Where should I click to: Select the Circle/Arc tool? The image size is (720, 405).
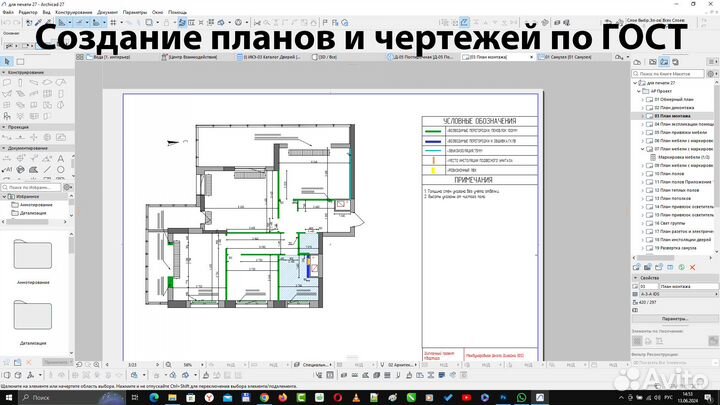point(60,170)
